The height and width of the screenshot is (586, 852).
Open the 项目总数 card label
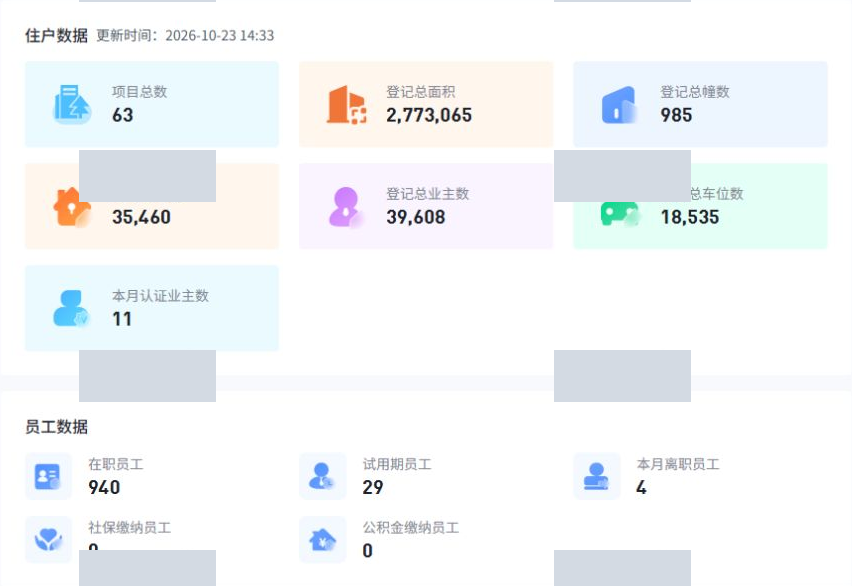click(140, 91)
